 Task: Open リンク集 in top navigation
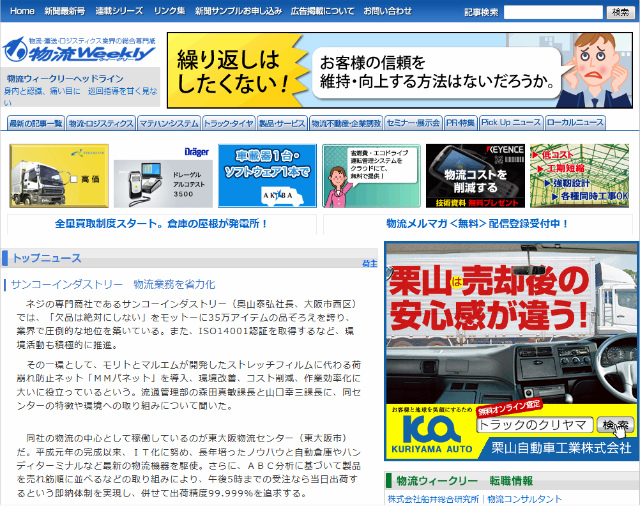coord(169,11)
